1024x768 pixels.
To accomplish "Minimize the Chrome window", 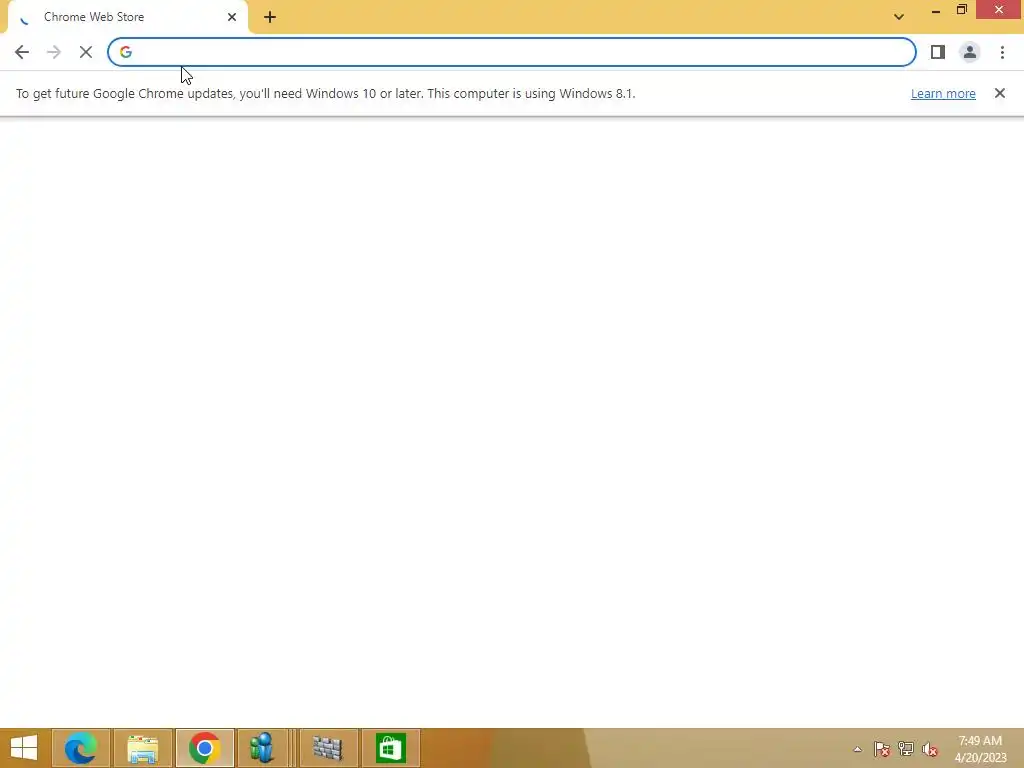I will pos(936,10).
